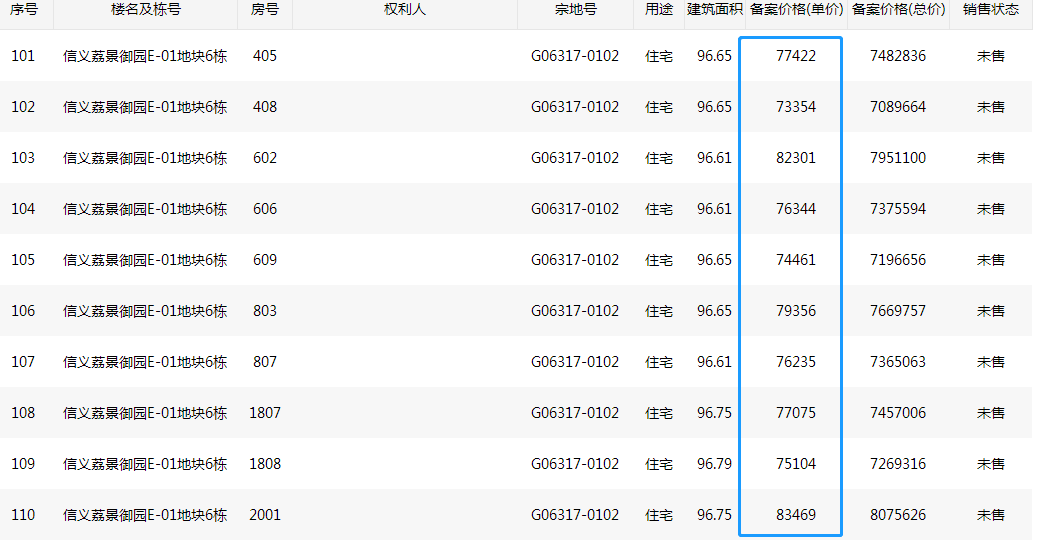Click 未售 status in row 107
Screen dimensions: 1037x550
tap(990, 362)
